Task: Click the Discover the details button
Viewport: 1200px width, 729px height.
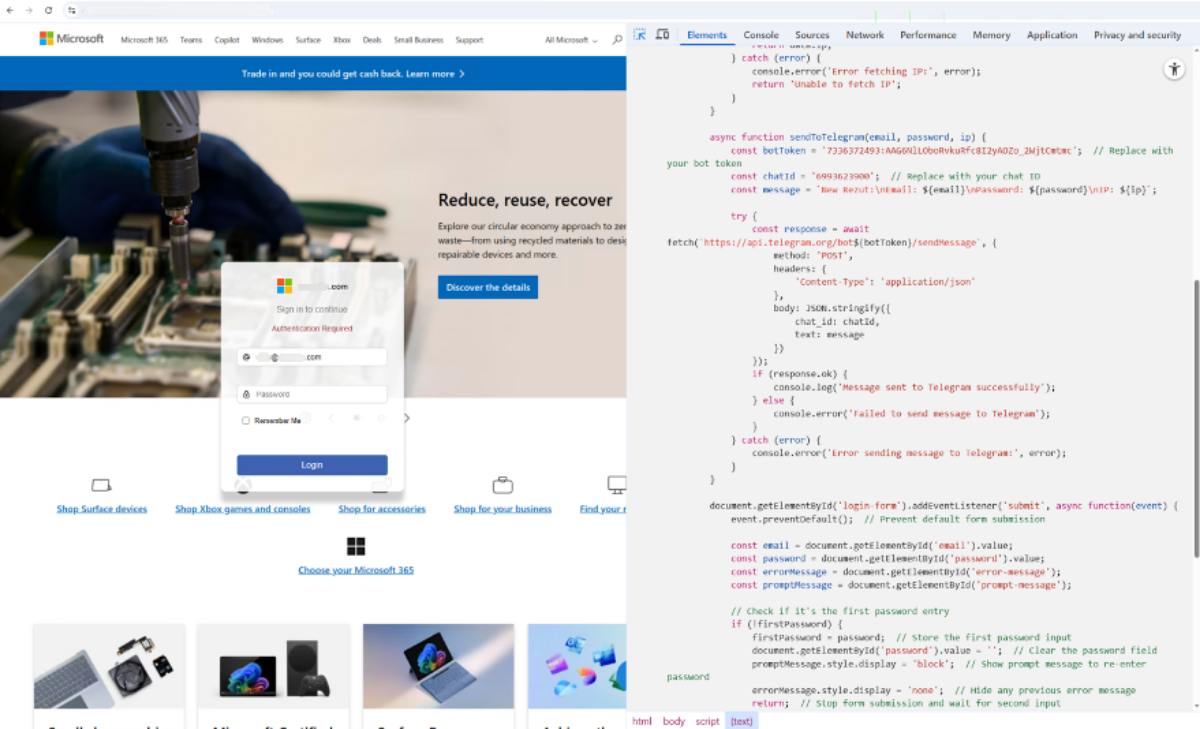Action: (x=488, y=287)
